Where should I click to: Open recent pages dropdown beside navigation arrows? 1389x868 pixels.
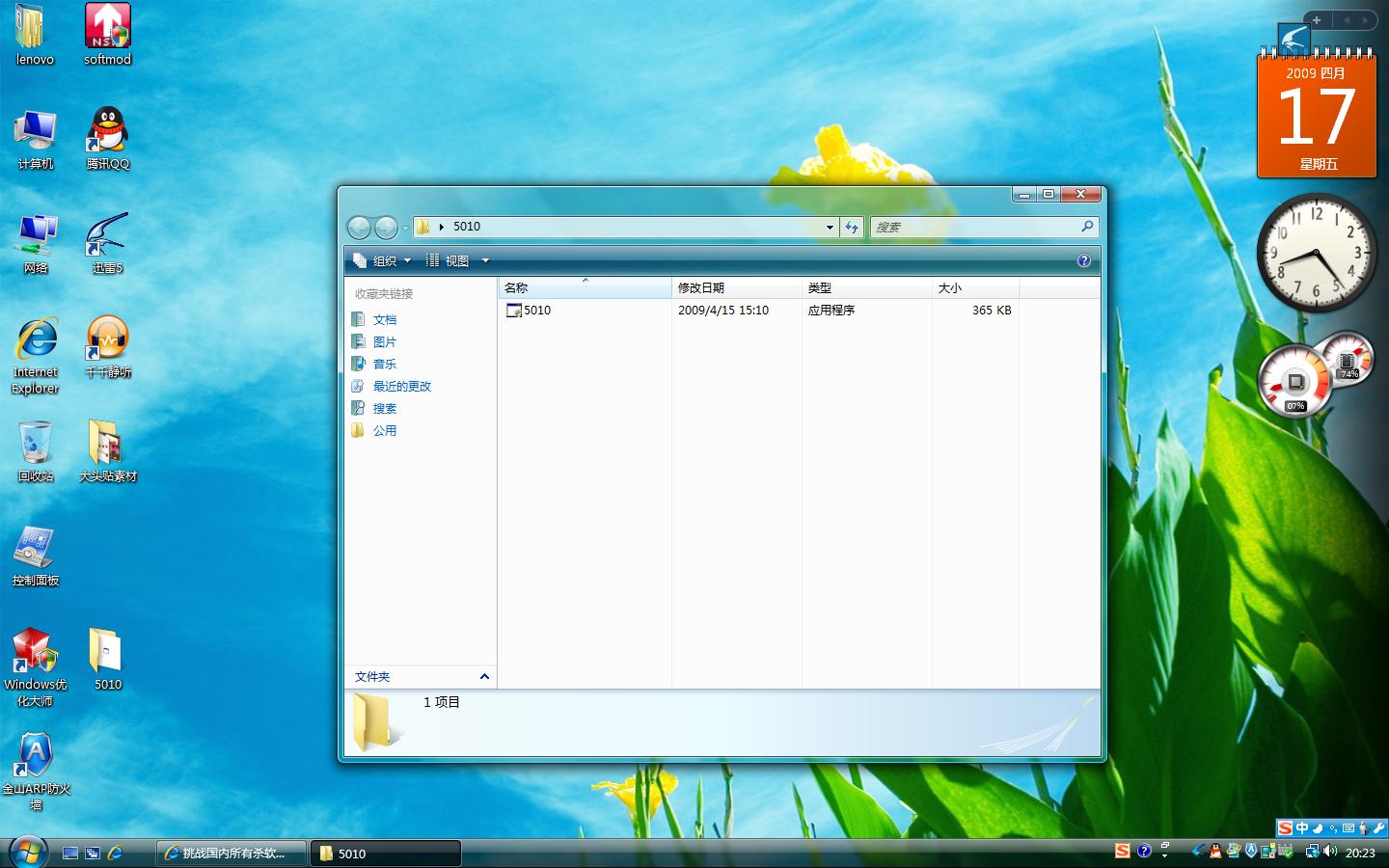[x=405, y=228]
